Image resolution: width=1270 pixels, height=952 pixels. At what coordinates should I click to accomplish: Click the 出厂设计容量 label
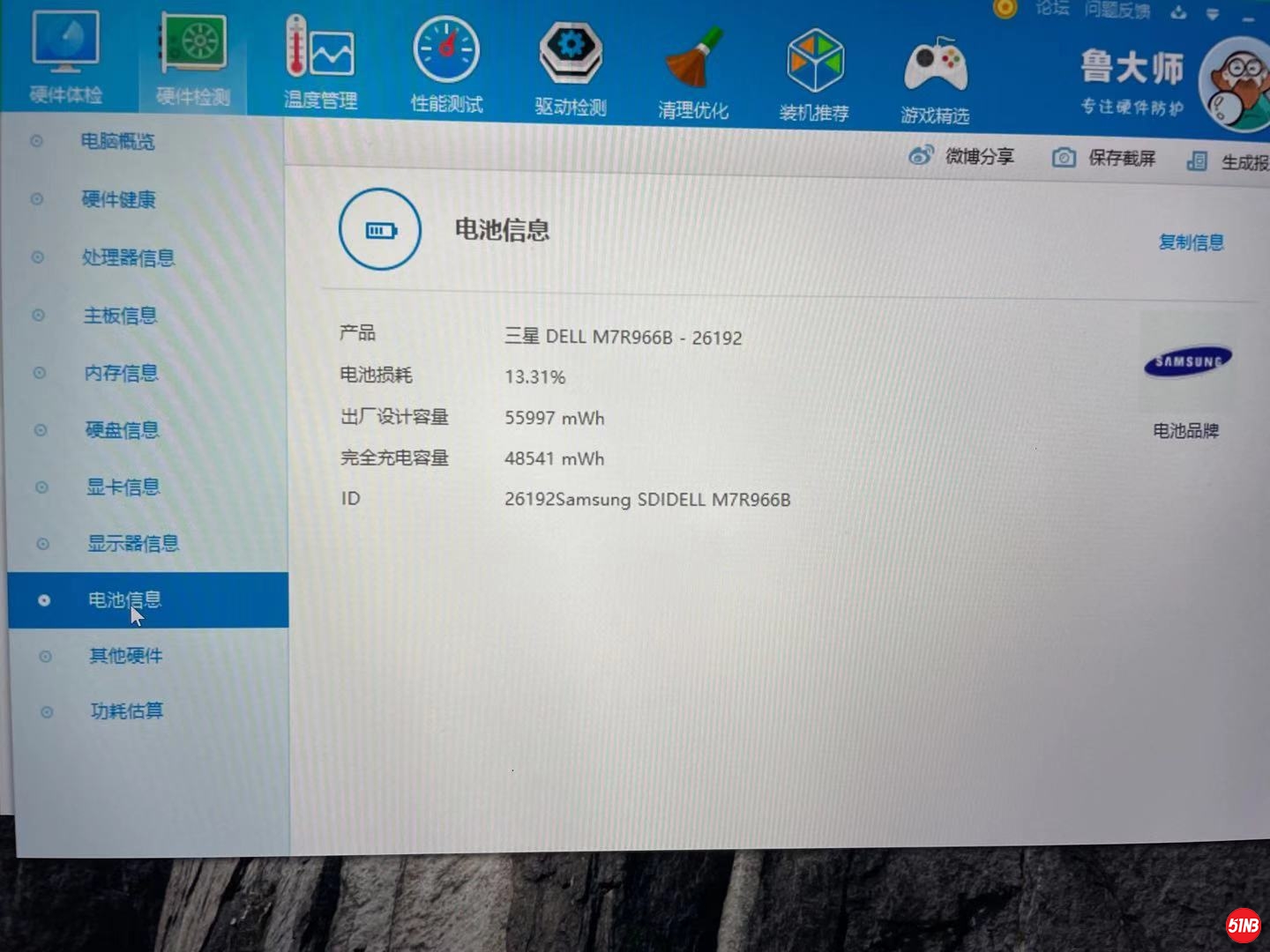(x=394, y=417)
